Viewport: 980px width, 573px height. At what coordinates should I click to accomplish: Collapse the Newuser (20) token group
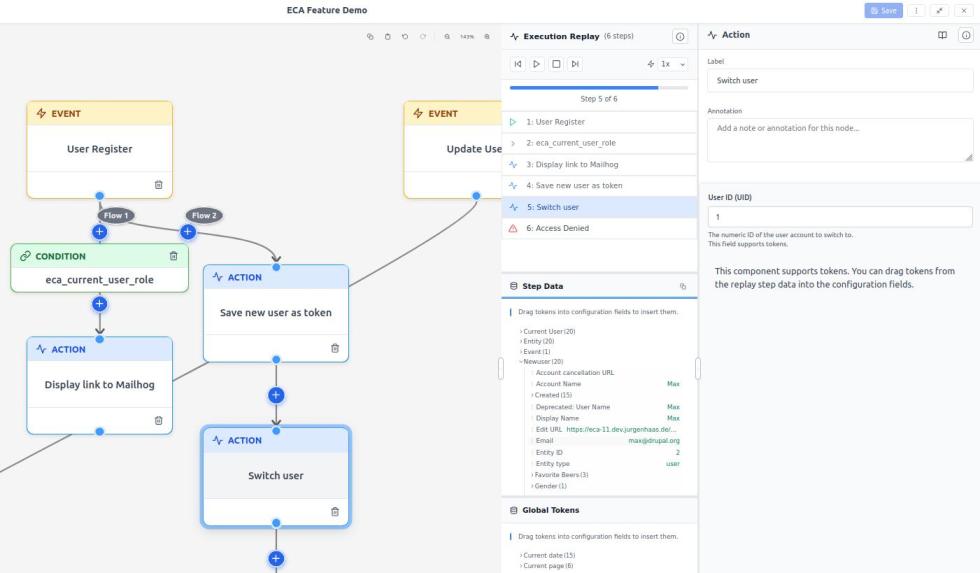(x=541, y=361)
